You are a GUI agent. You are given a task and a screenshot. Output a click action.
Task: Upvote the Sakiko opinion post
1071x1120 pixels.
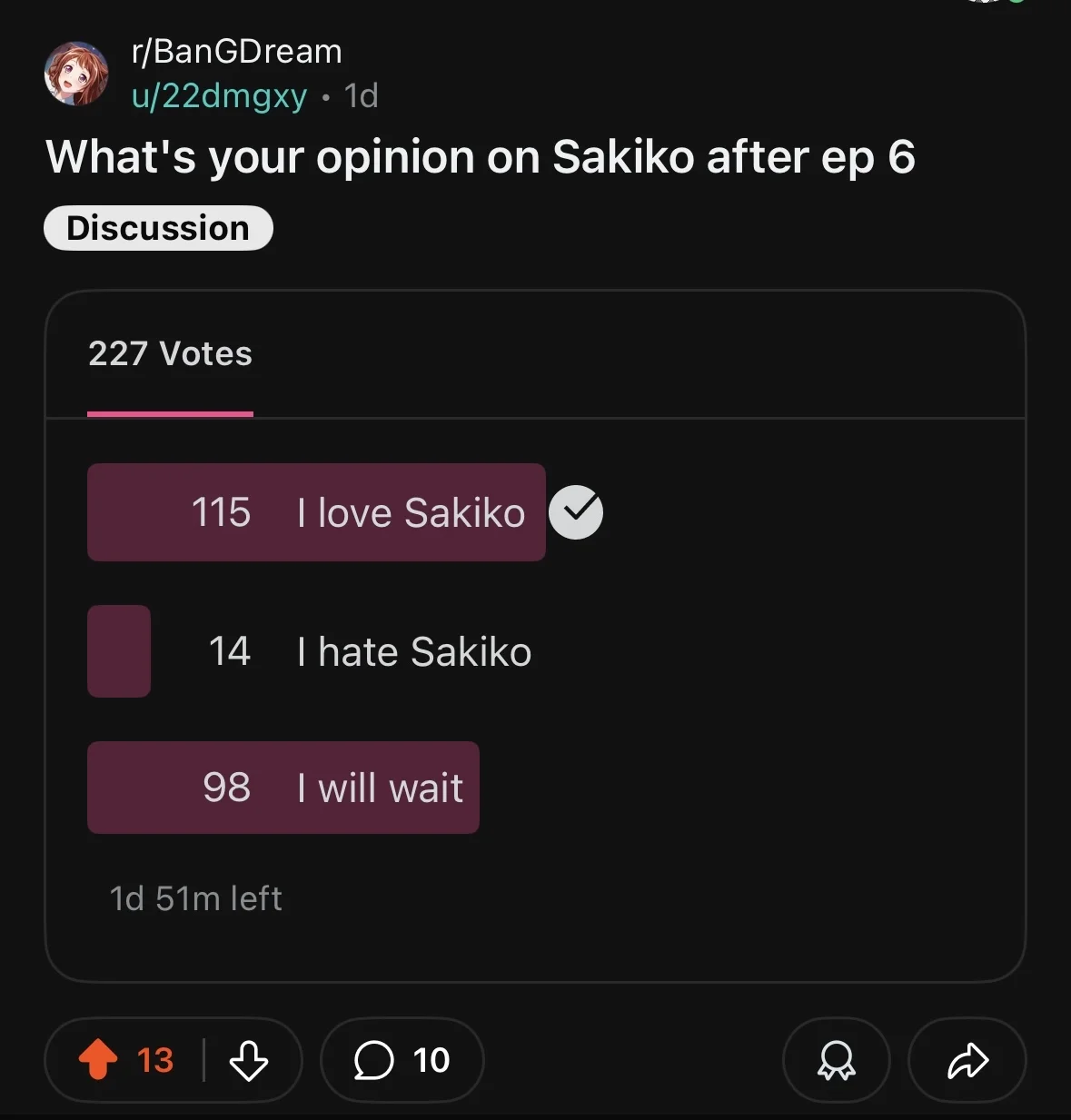(x=98, y=1059)
